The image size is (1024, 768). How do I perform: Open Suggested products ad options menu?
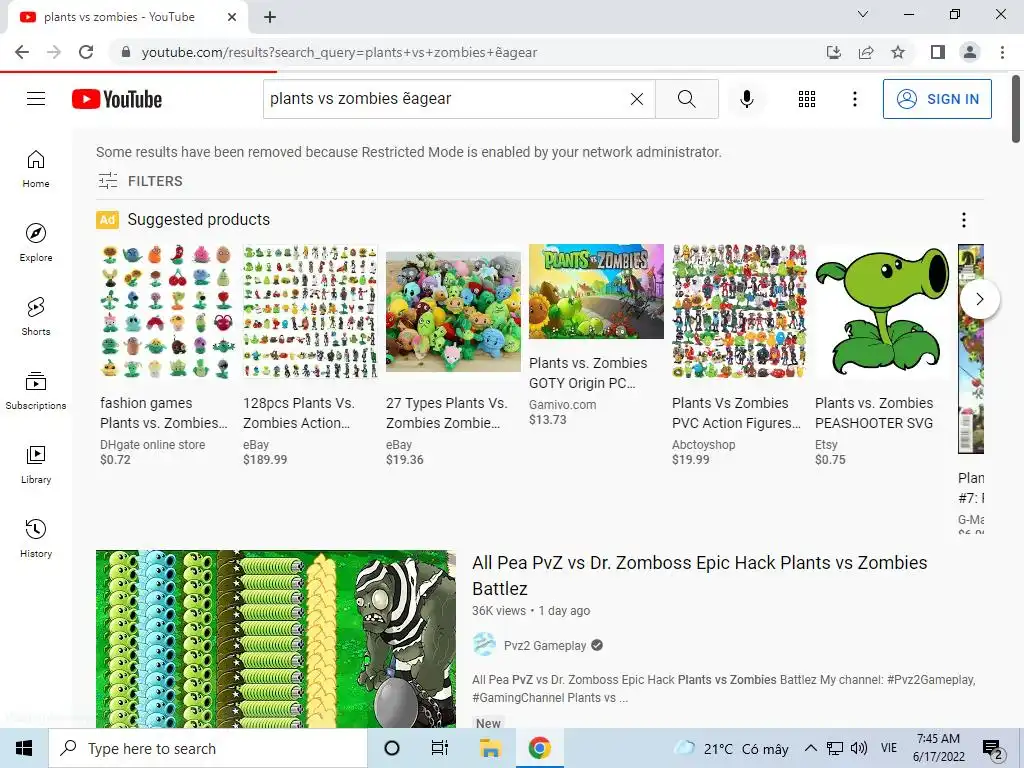[x=963, y=220]
